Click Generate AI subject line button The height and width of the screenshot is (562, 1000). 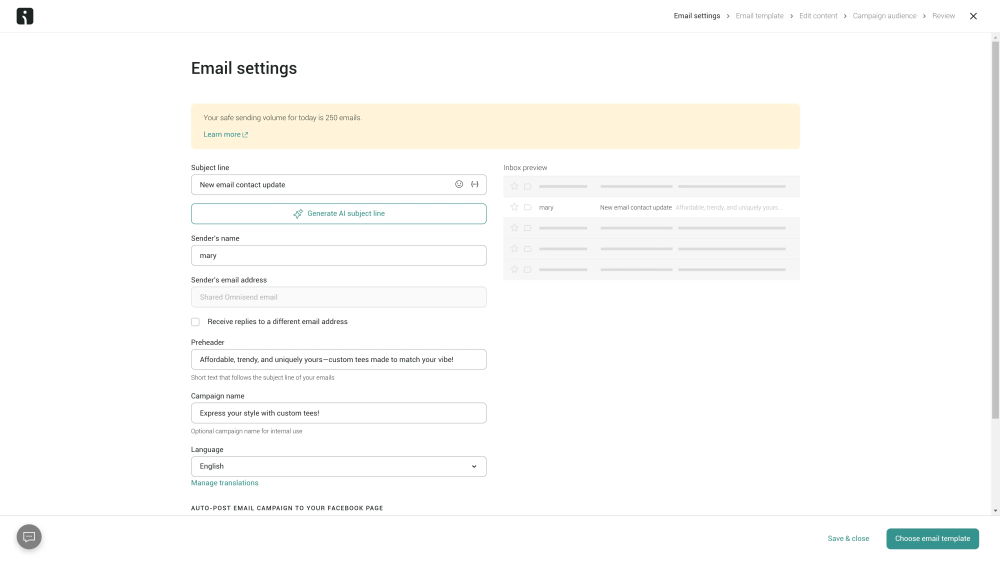[x=338, y=214]
